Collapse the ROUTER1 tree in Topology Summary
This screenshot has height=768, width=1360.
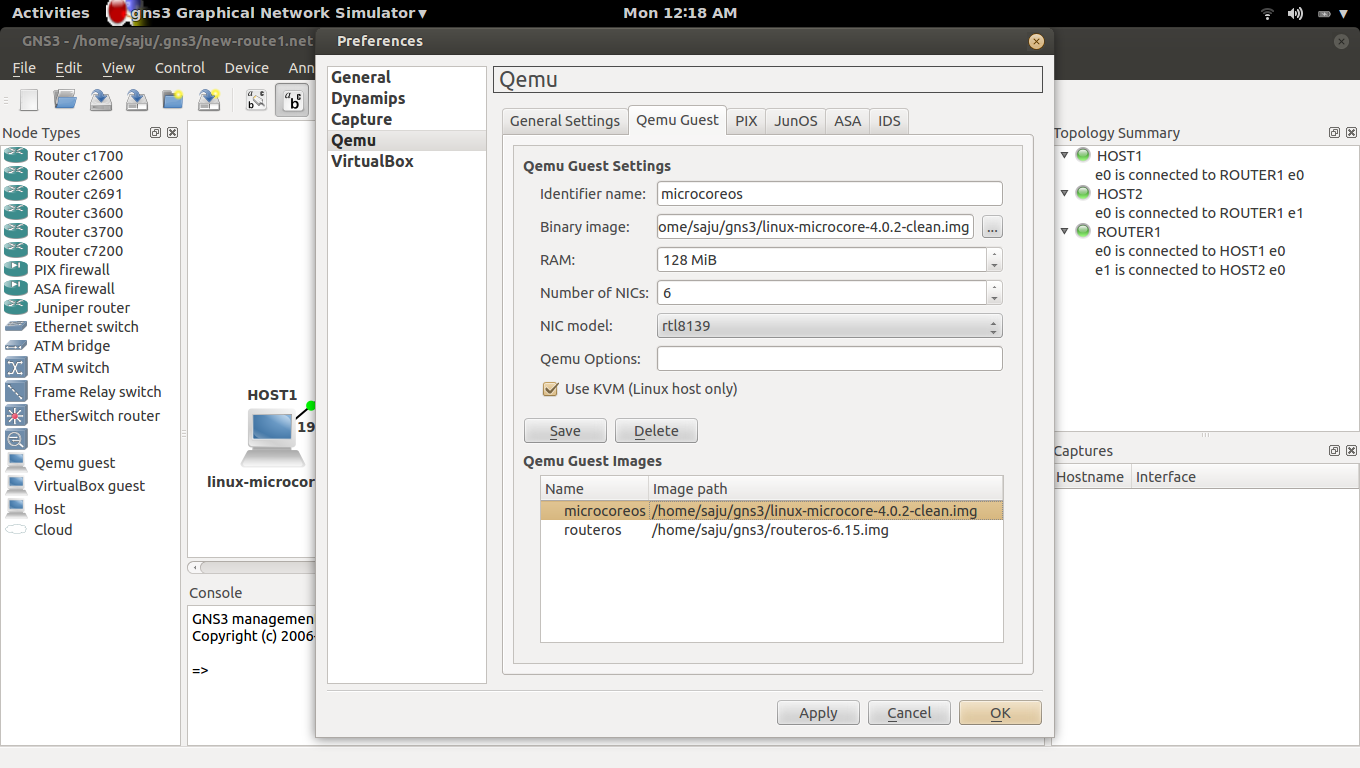pyautogui.click(x=1064, y=232)
